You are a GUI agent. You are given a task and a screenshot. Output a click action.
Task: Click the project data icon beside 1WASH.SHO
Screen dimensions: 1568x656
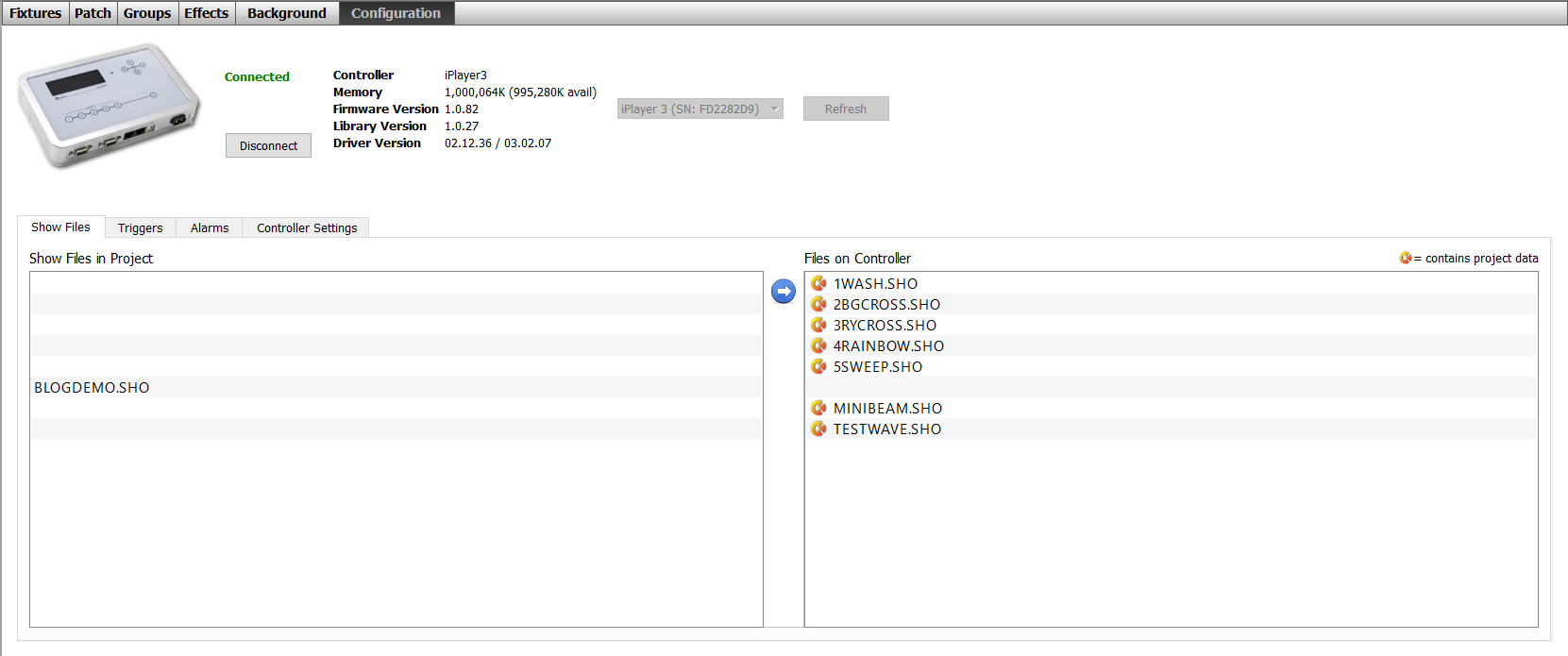pos(818,283)
